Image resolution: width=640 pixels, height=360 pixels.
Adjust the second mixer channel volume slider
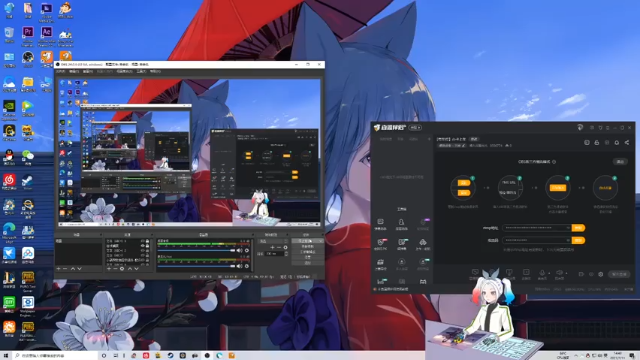click(x=196, y=266)
